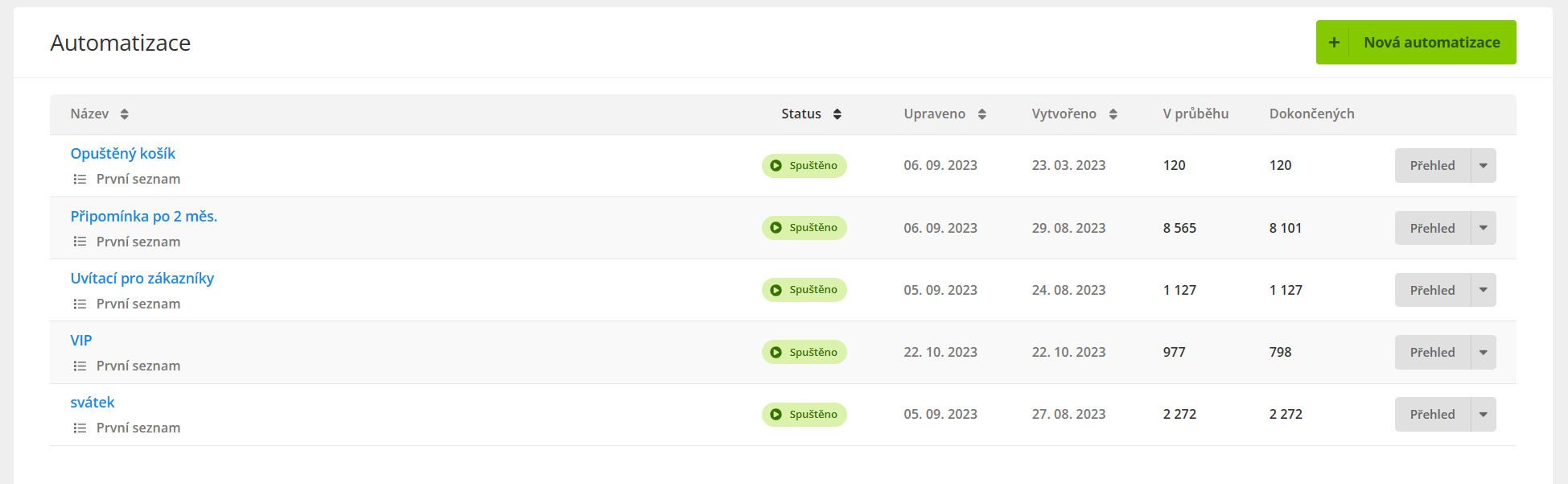Sort by Upraveno column arrows
The width and height of the screenshot is (1568, 484).
(x=982, y=114)
